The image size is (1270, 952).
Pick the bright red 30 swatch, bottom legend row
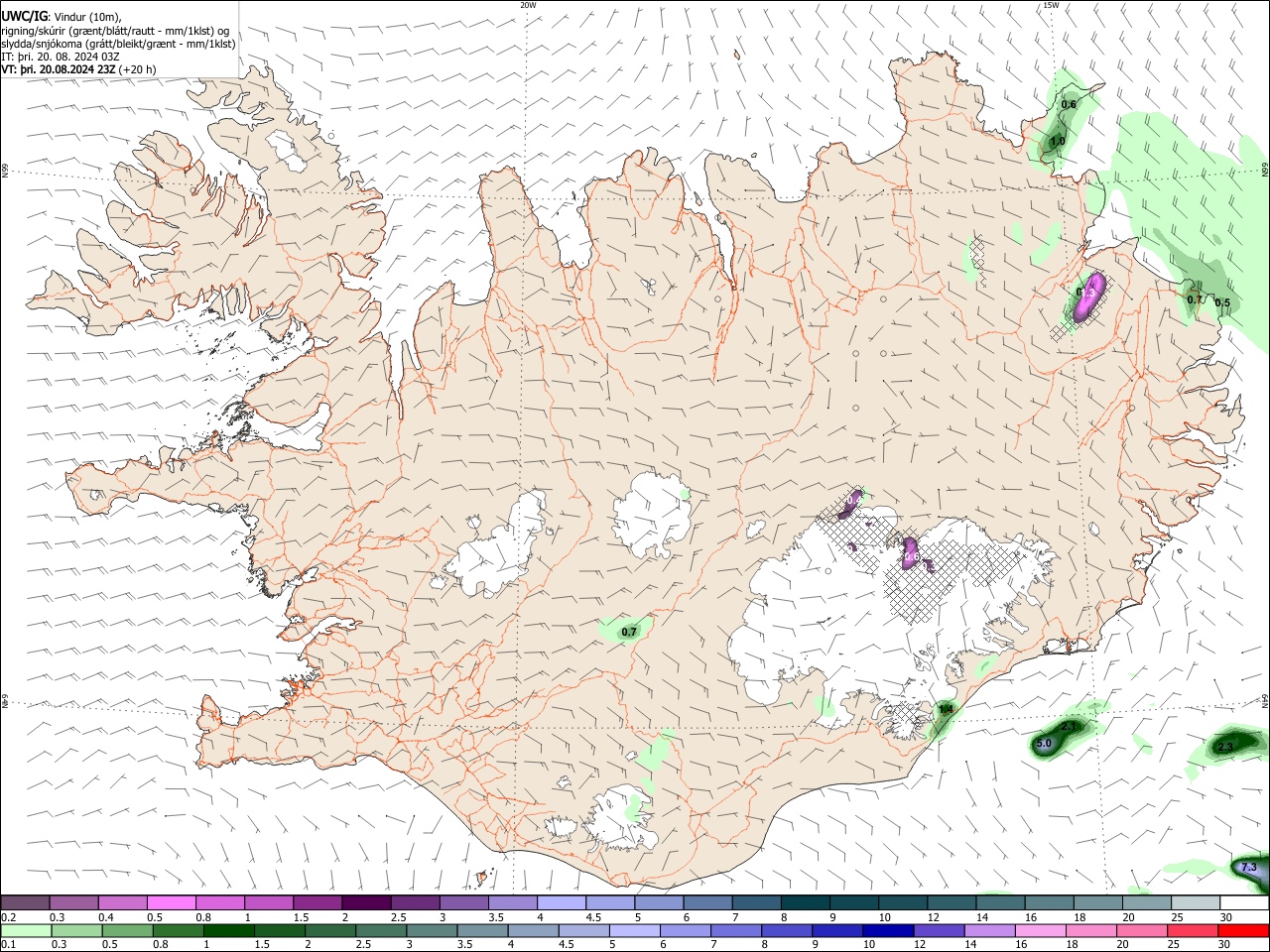coord(1243,931)
